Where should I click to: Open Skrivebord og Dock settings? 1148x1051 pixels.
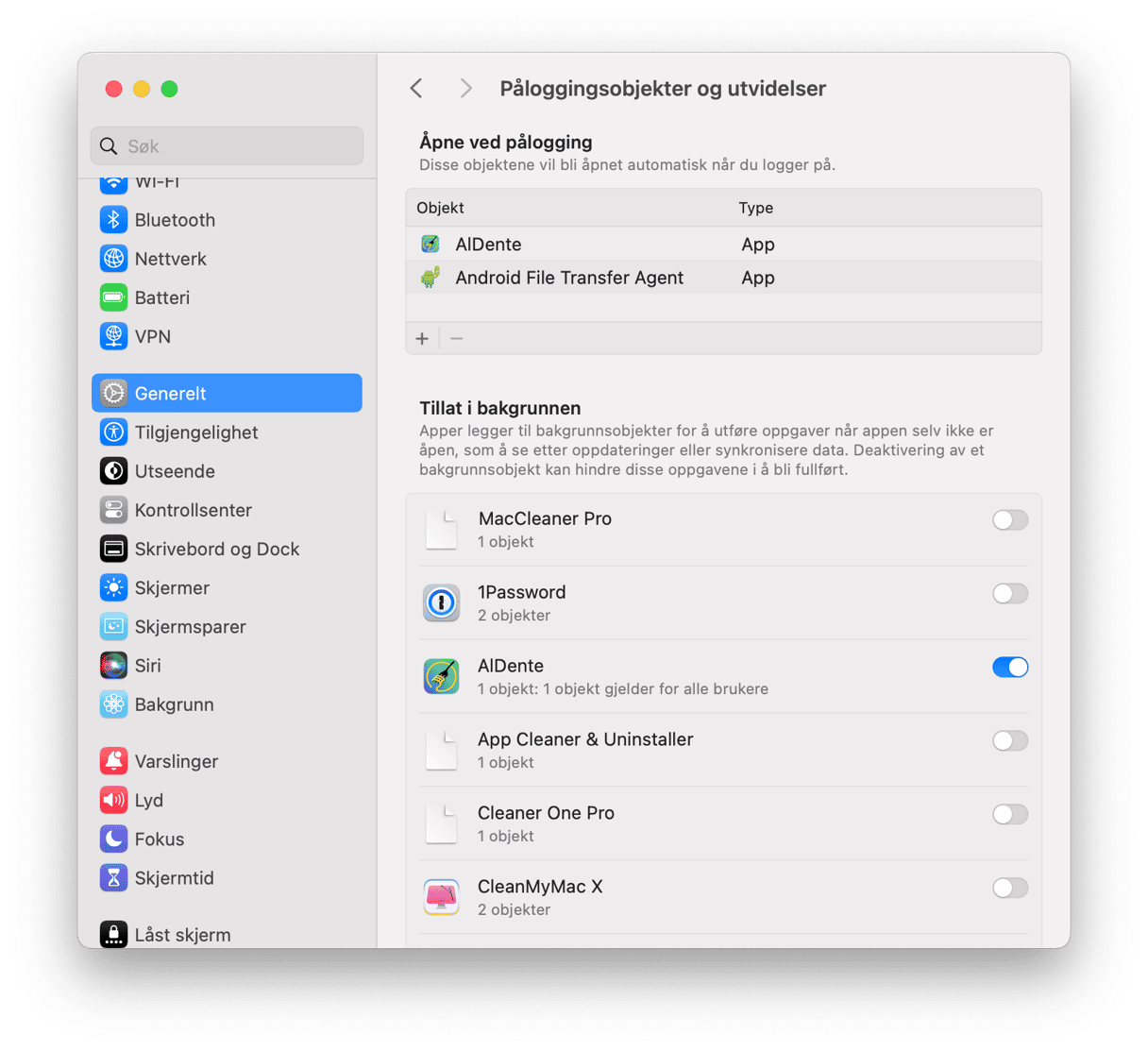coord(227,549)
